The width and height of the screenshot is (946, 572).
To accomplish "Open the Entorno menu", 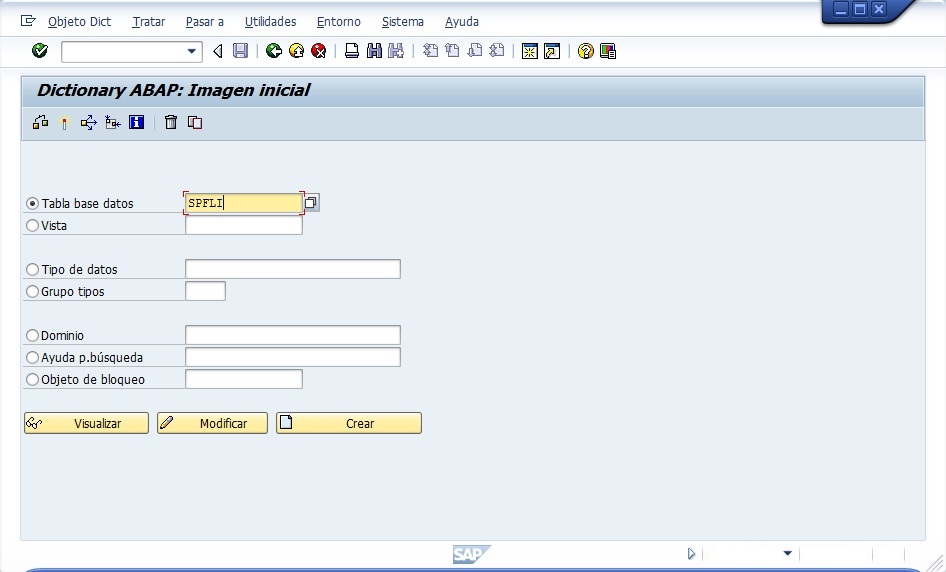I will point(338,22).
